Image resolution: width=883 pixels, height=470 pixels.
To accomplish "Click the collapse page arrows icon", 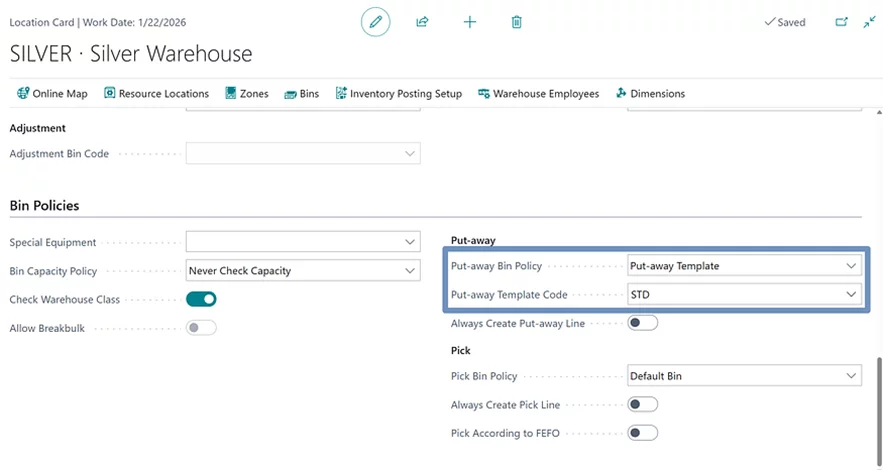I will tap(869, 22).
